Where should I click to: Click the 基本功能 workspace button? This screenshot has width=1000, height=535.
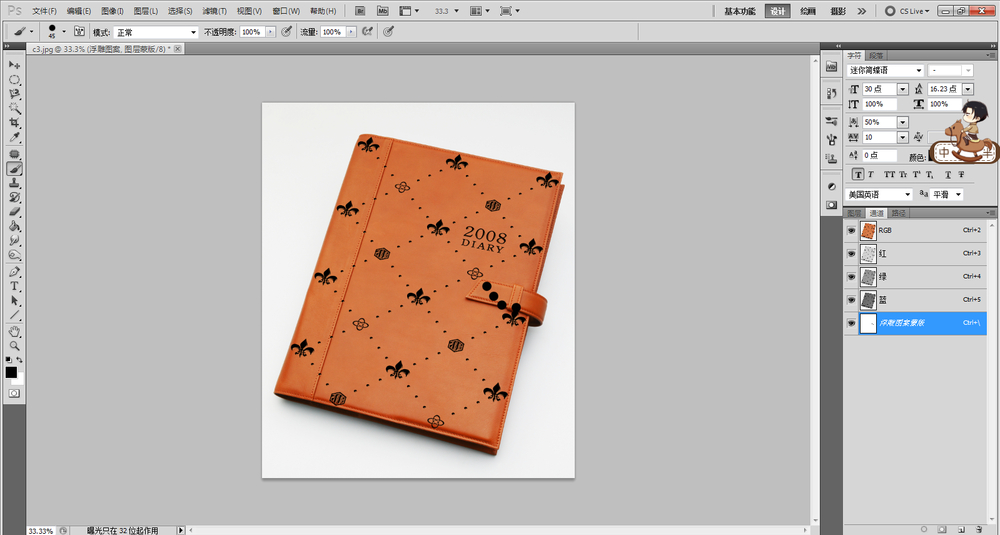point(741,11)
